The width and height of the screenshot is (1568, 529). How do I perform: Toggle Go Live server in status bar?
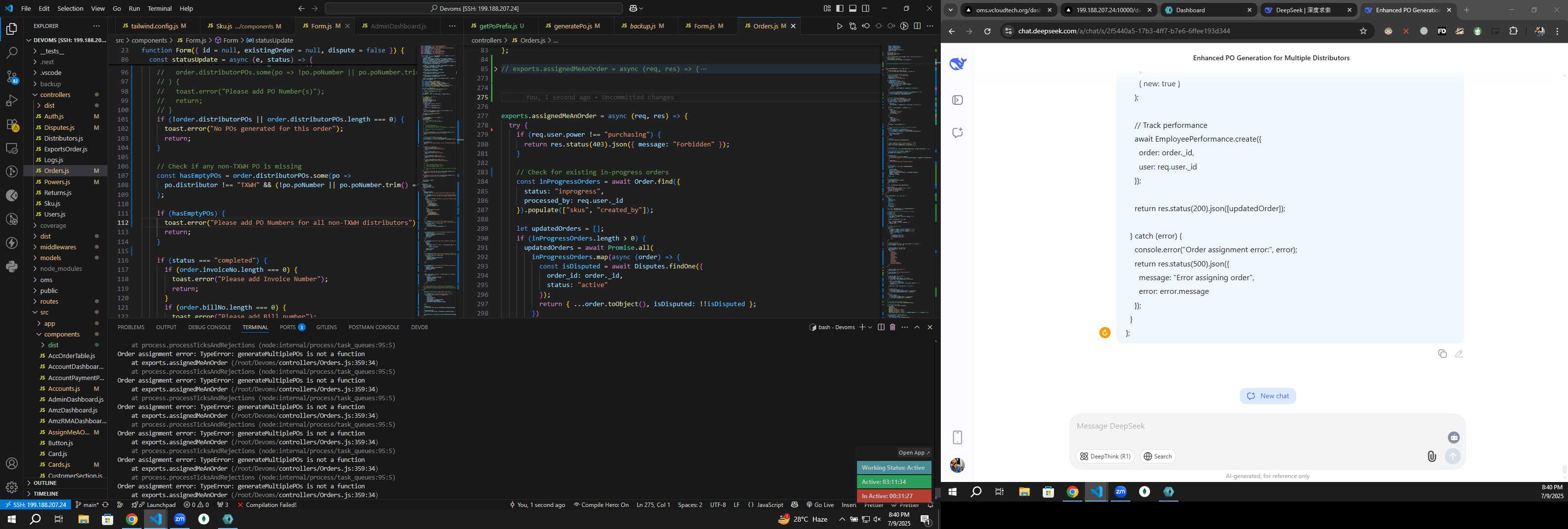point(820,505)
